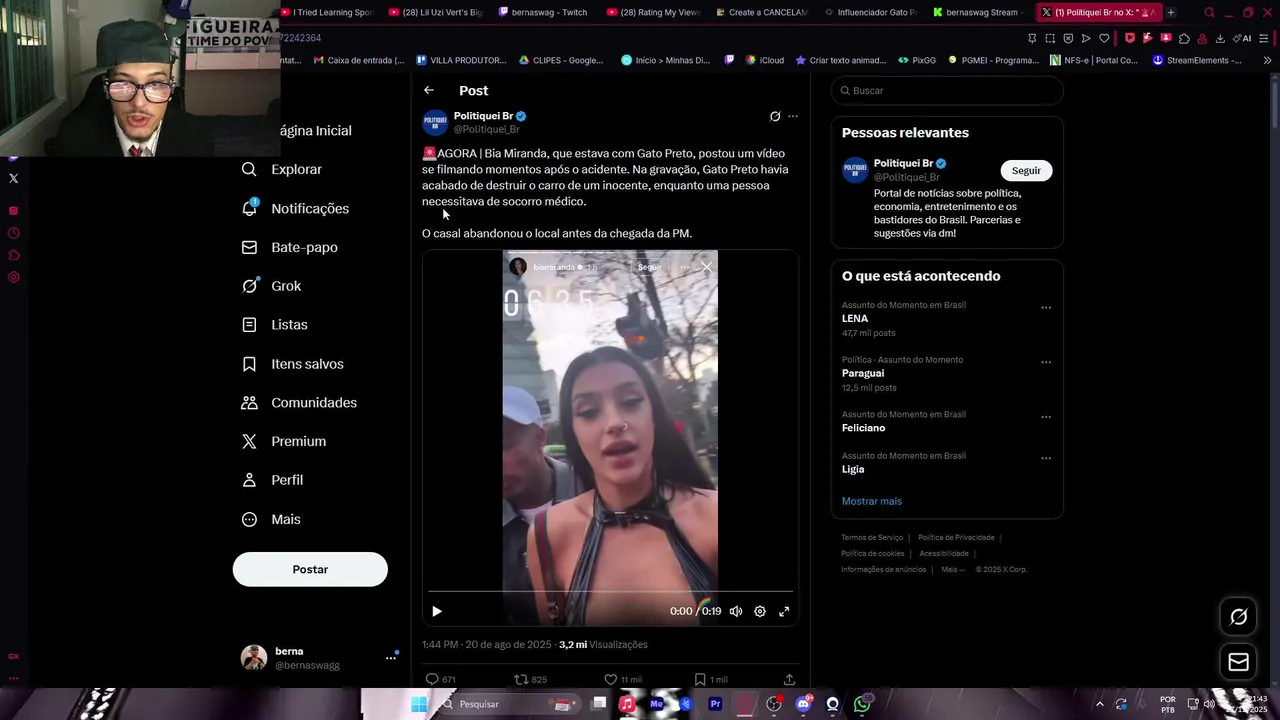Image resolution: width=1280 pixels, height=720 pixels.
Task: Open more options for LENA trend
Action: 1046,308
